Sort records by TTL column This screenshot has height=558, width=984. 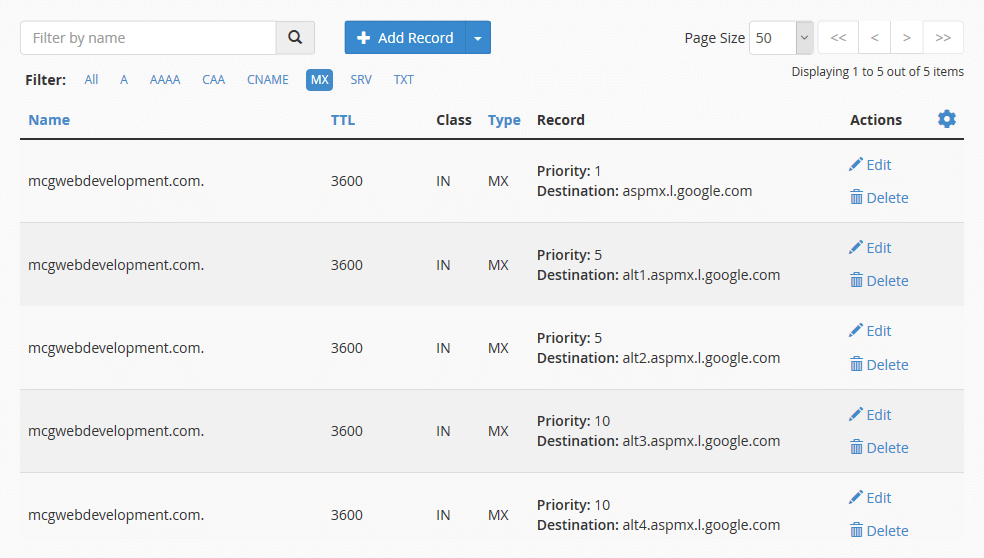[343, 120]
